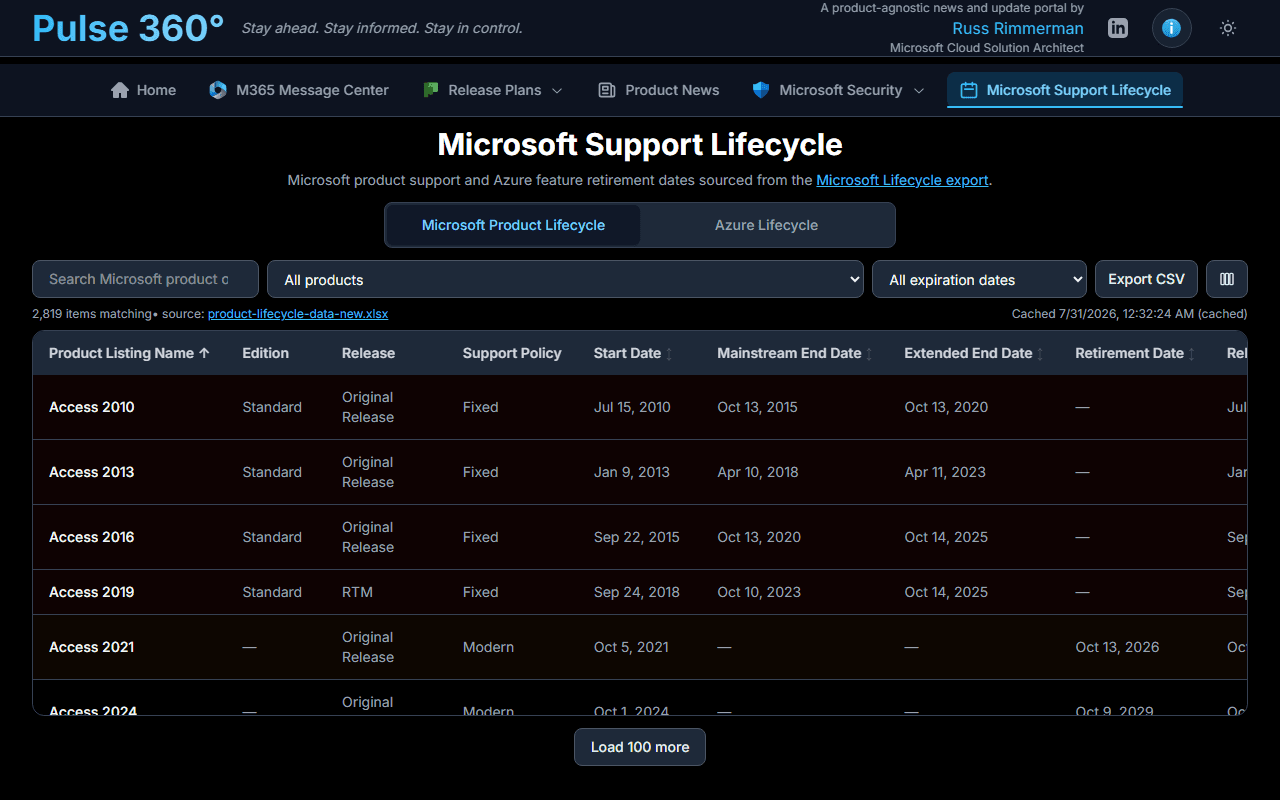
Task: Click the Apr 10, 2018 mainstream end date
Action: pyautogui.click(x=758, y=472)
